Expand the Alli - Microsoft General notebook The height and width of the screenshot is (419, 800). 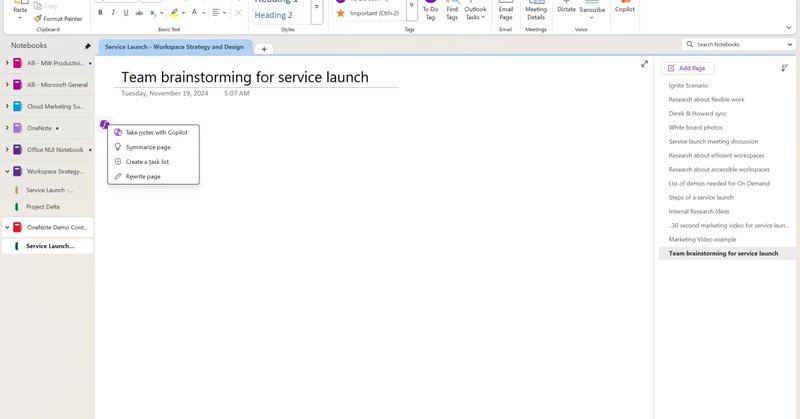7,85
